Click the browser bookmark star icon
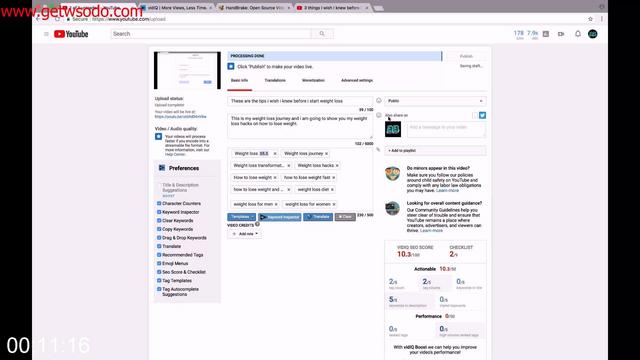The width and height of the screenshot is (640, 360). click(590, 19)
